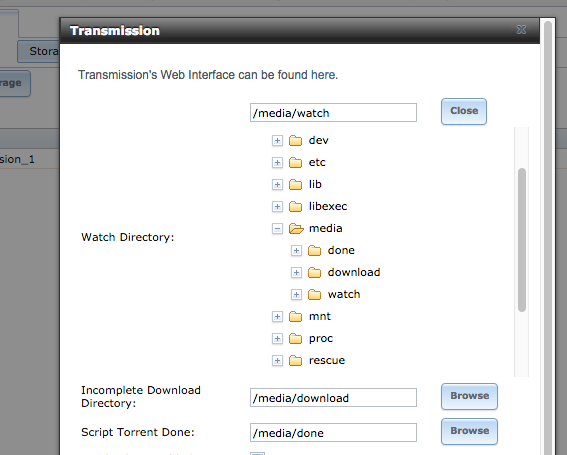Expand the watch subfolder node
Image resolution: width=567 pixels, height=455 pixels.
click(x=296, y=295)
